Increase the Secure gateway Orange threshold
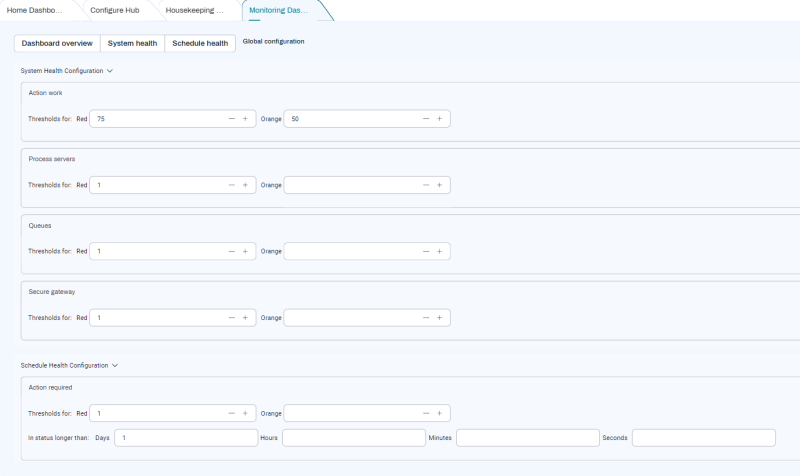This screenshot has height=476, width=800. tap(439, 318)
